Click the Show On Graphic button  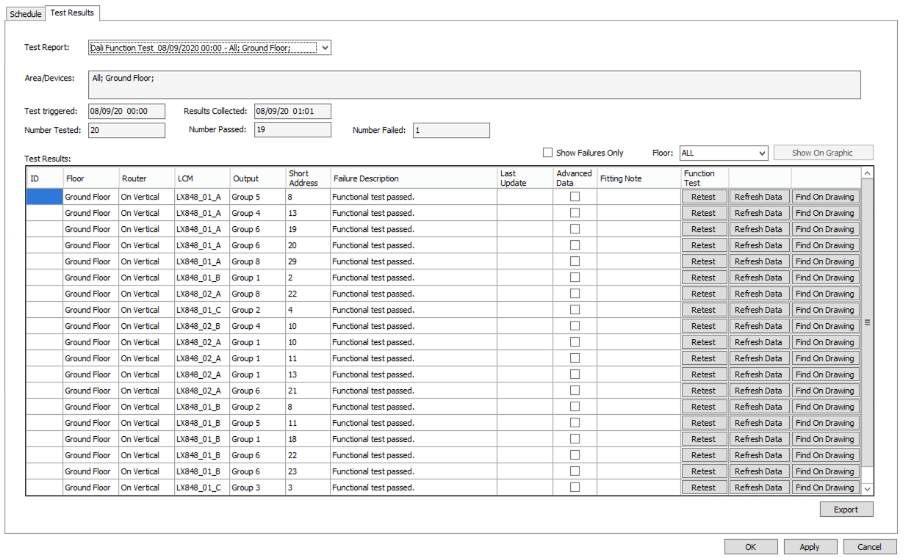[x=823, y=153]
